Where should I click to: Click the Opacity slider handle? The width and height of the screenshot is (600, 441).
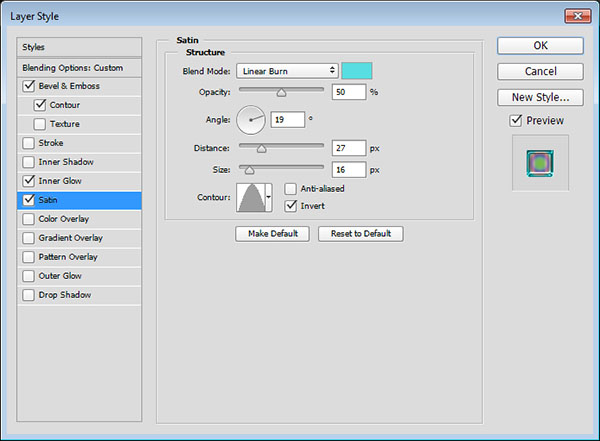(281, 92)
